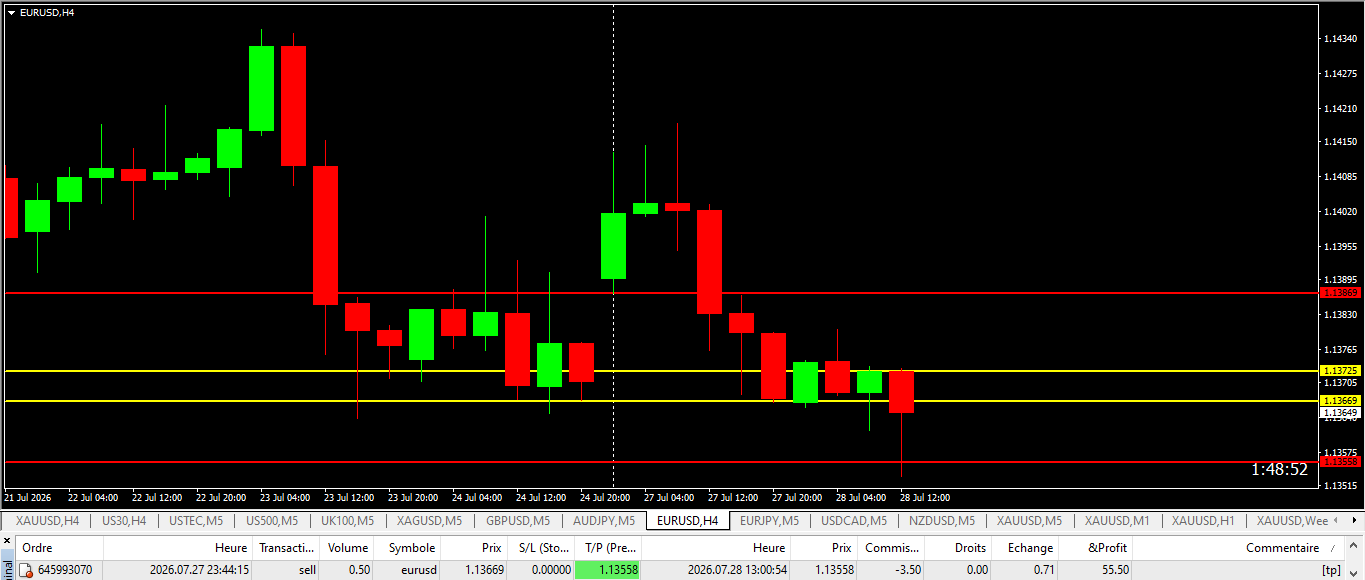
Task: Click the 24 Jul 20:00 time label
Action: tap(607, 497)
